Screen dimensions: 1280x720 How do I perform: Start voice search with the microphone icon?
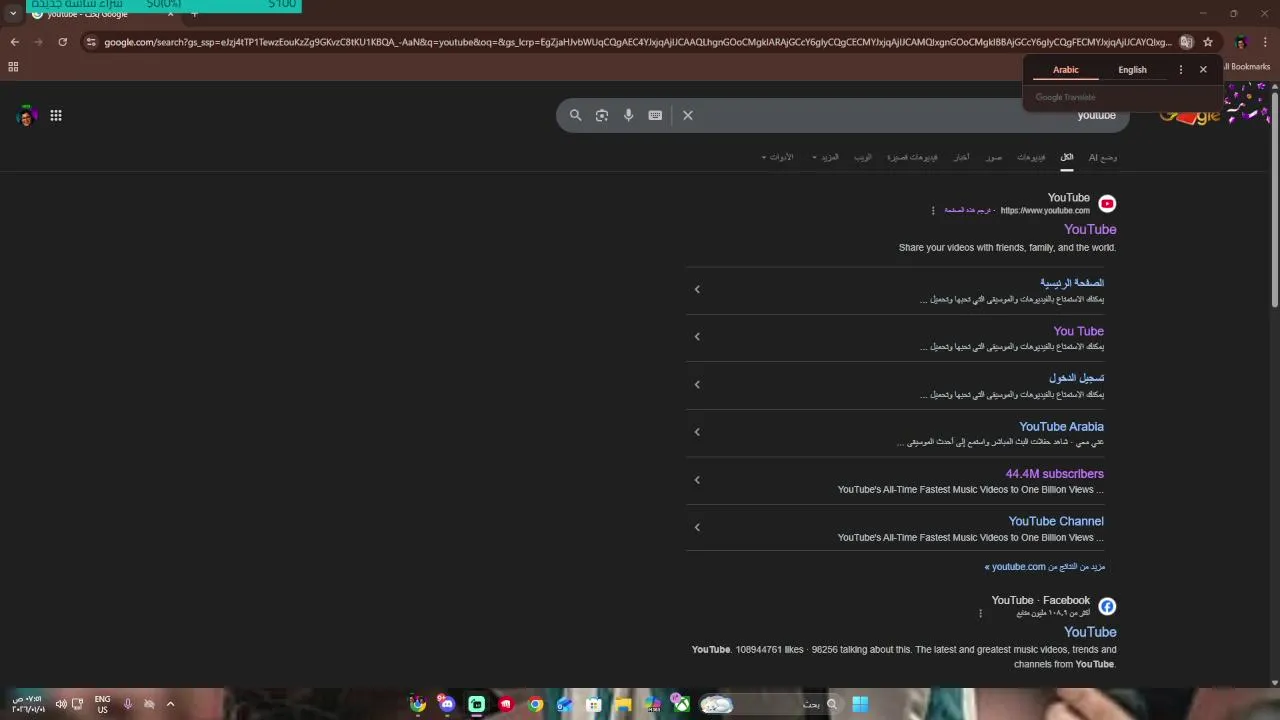[x=628, y=115]
